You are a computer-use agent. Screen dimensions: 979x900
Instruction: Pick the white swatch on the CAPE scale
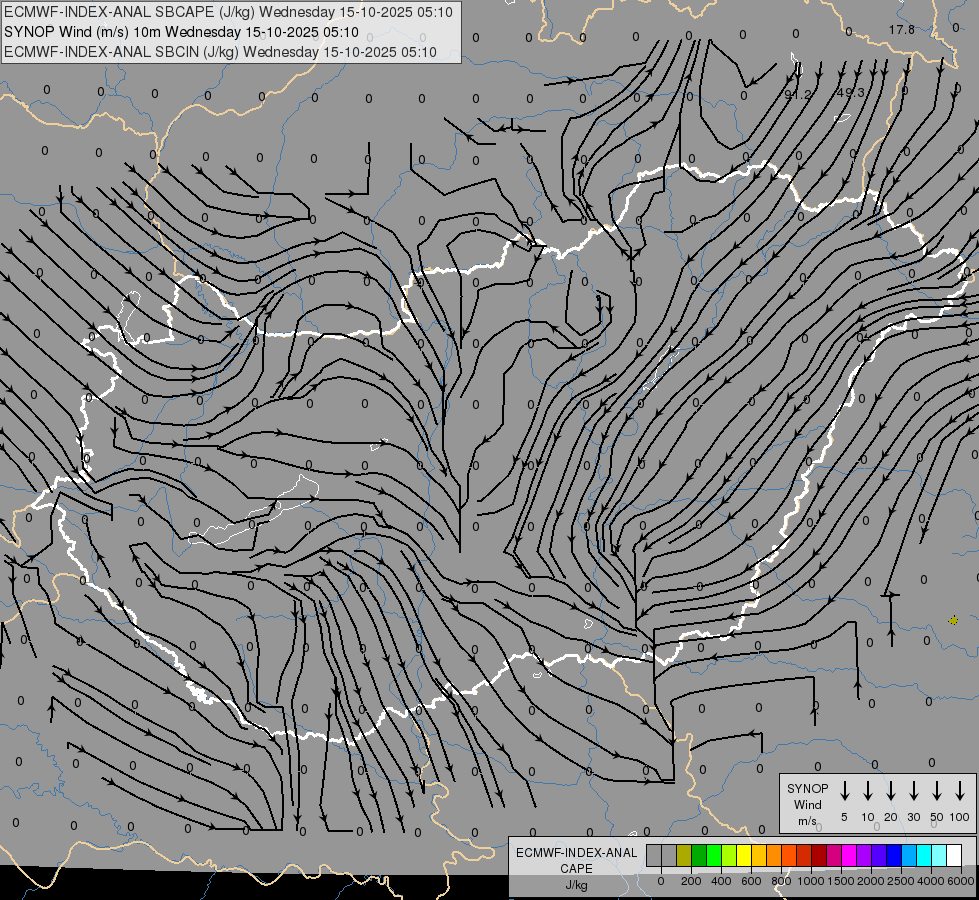click(954, 855)
